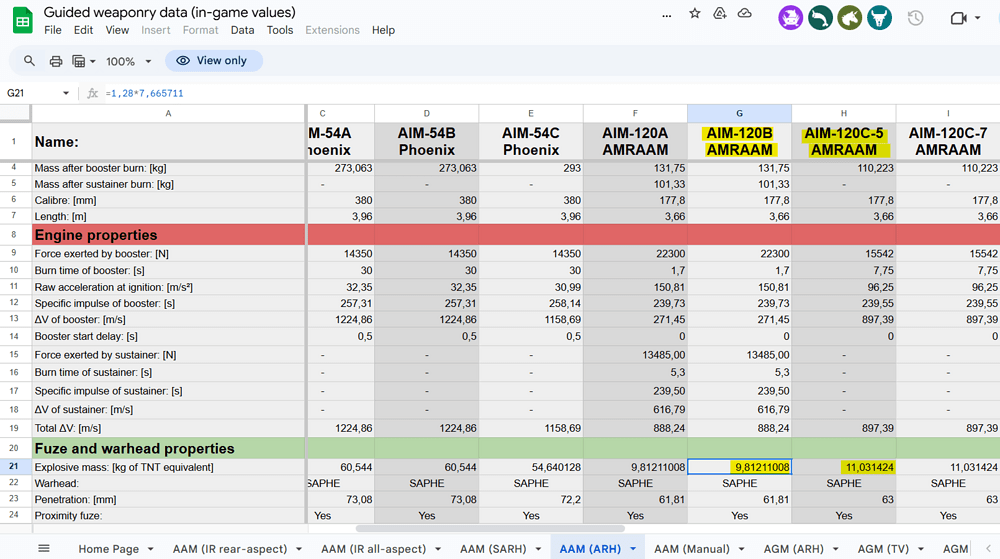Screen dimensions: 1000x559
Task: Open the filter views dropdown
Action: [84, 61]
